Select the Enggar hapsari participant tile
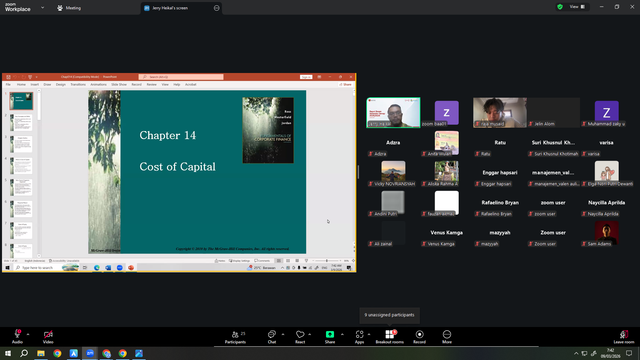The image size is (640, 360). [500, 173]
